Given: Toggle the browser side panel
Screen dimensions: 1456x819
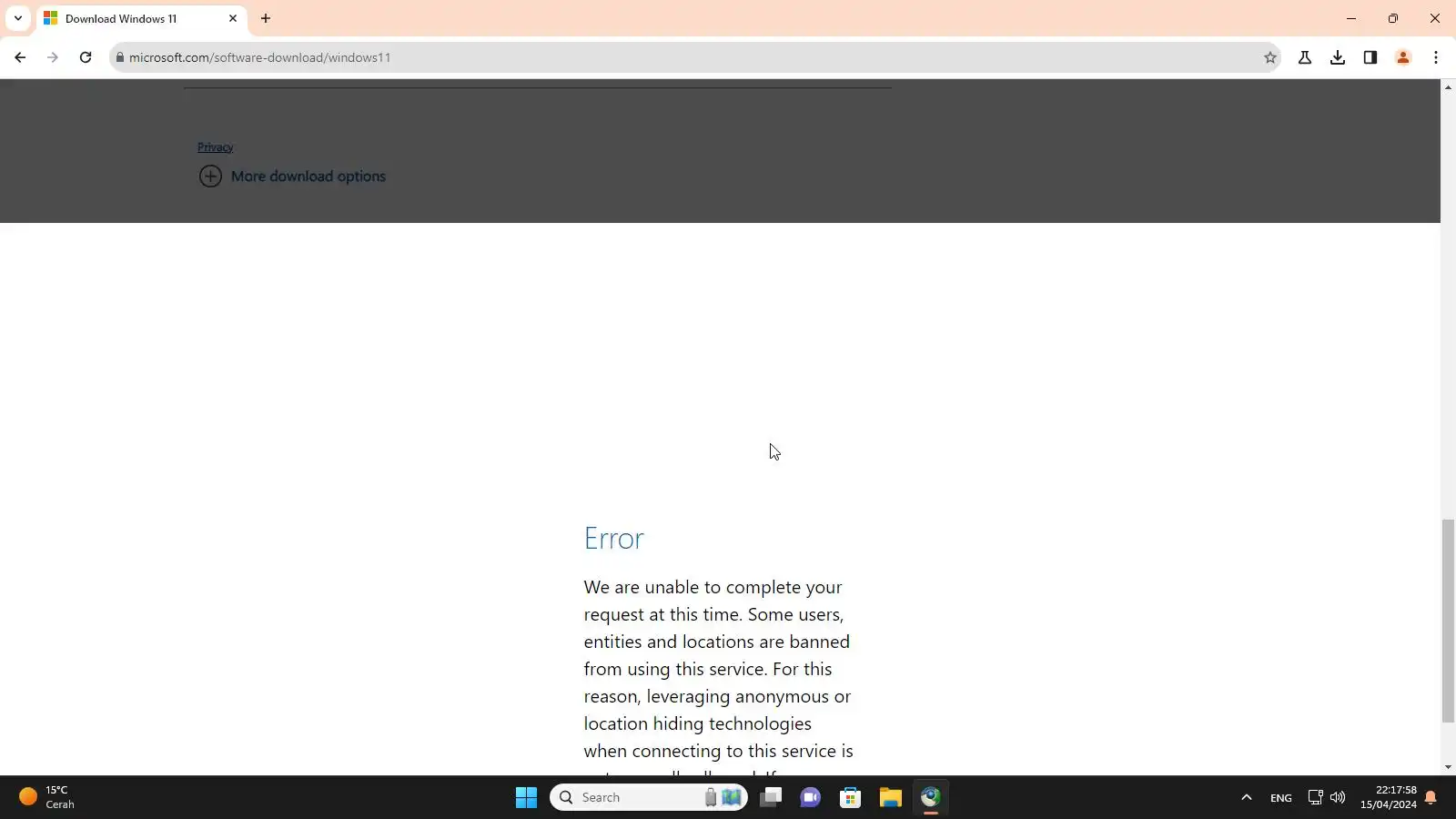Looking at the screenshot, I should pos(1370,57).
